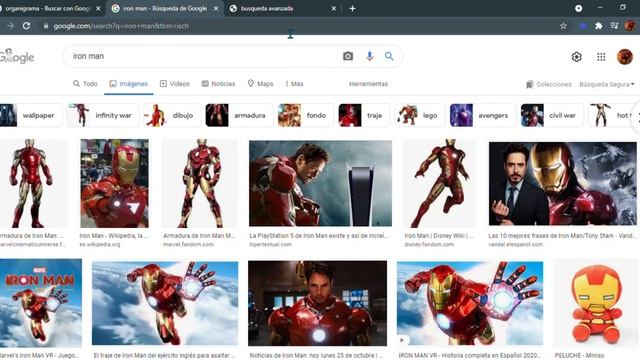Open the Wikipedia Iron Man image result
This screenshot has height=360, width=640.
pyautogui.click(x=114, y=183)
